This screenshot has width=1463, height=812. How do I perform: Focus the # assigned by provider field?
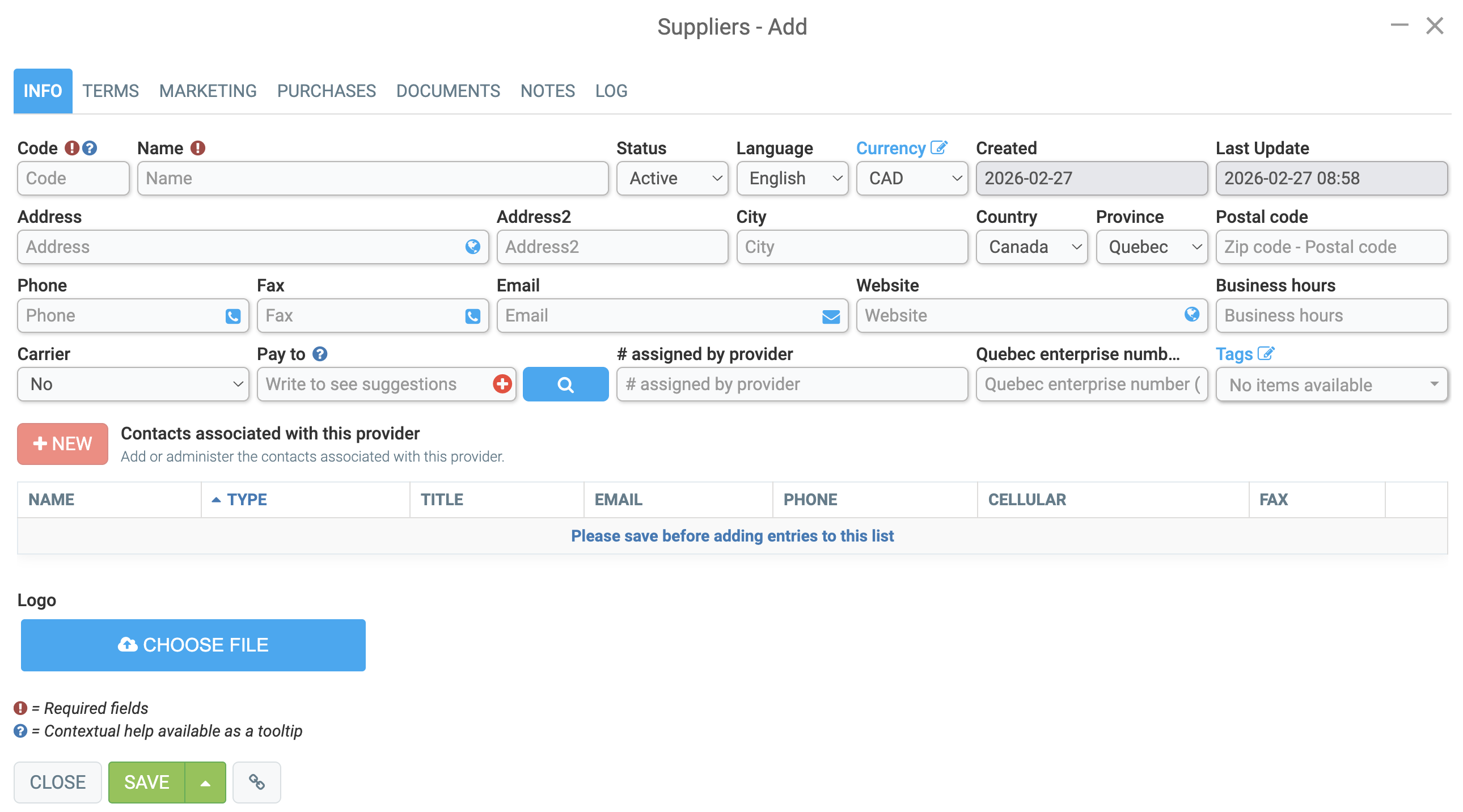coord(792,384)
